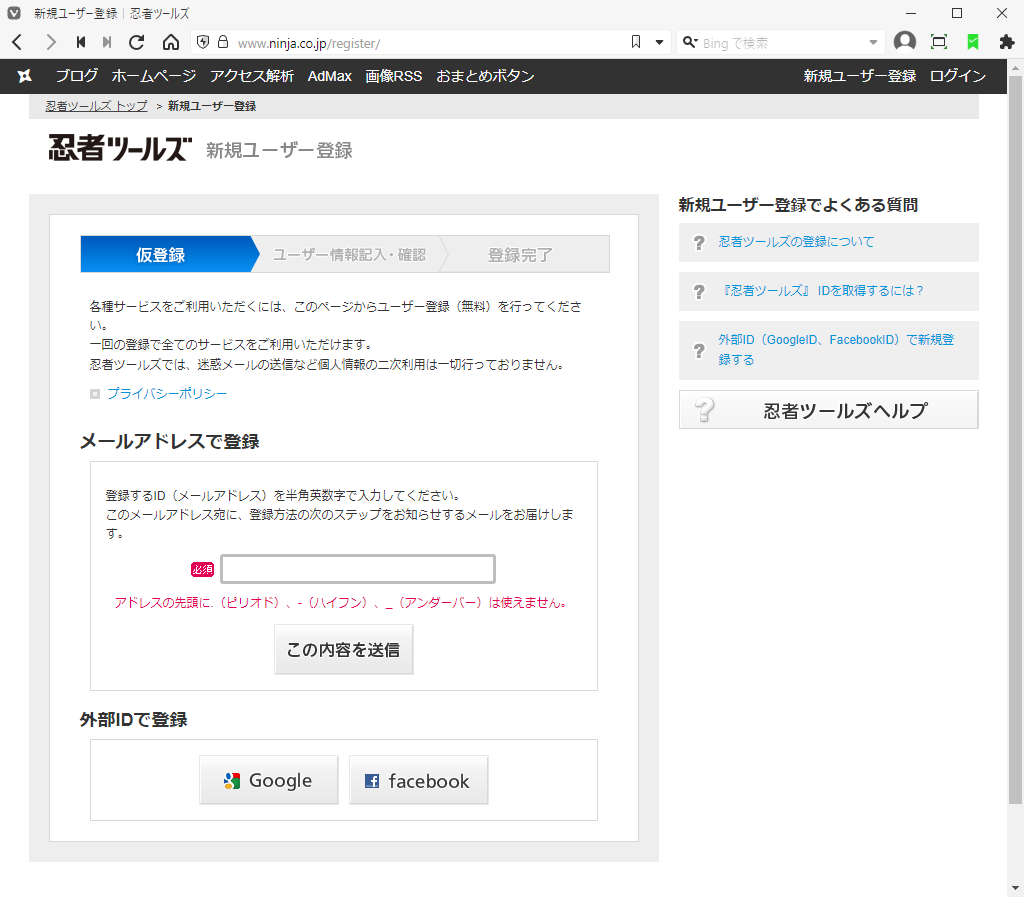Click the 忍者ツールズヘルプ button
Screen dimensions: 1024x897
pos(829,410)
